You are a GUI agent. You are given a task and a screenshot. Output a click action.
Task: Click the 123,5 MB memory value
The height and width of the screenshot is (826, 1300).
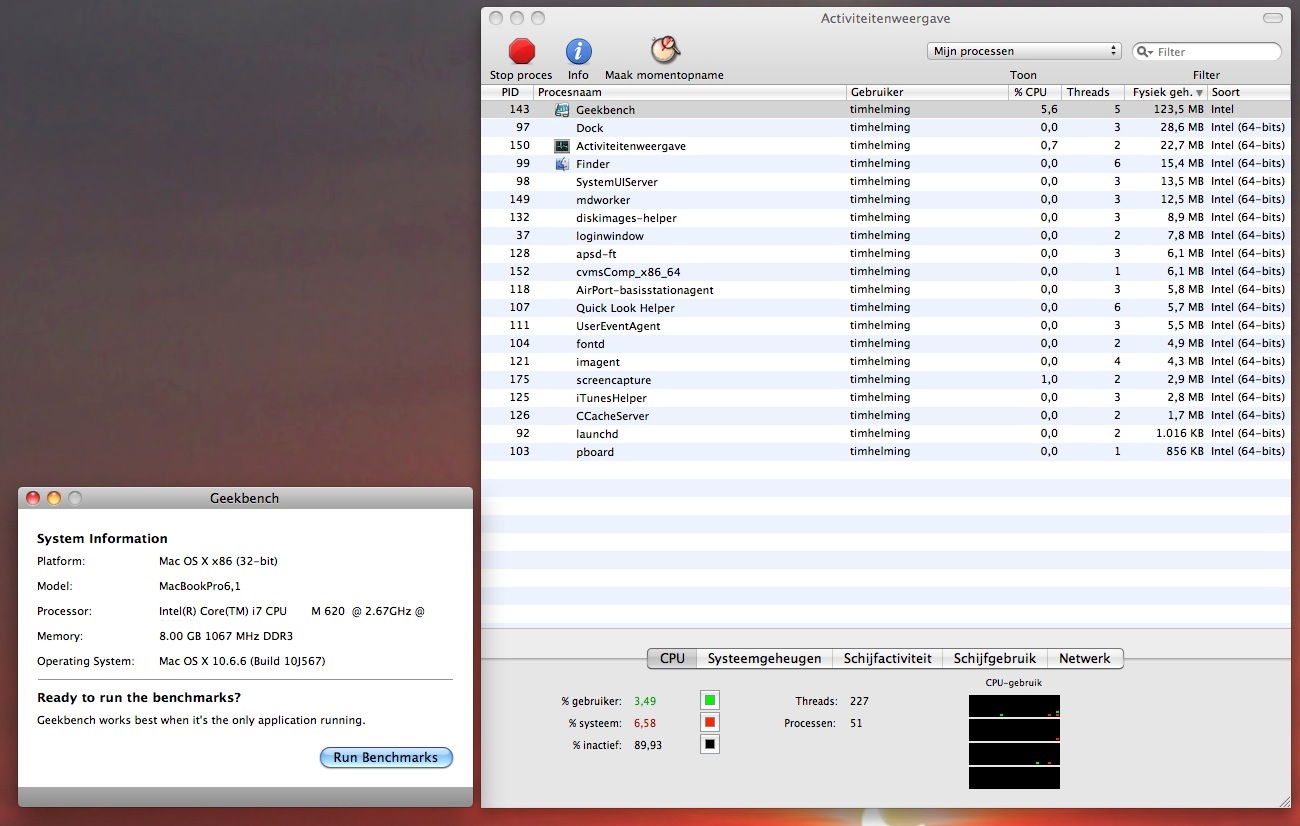(1178, 110)
